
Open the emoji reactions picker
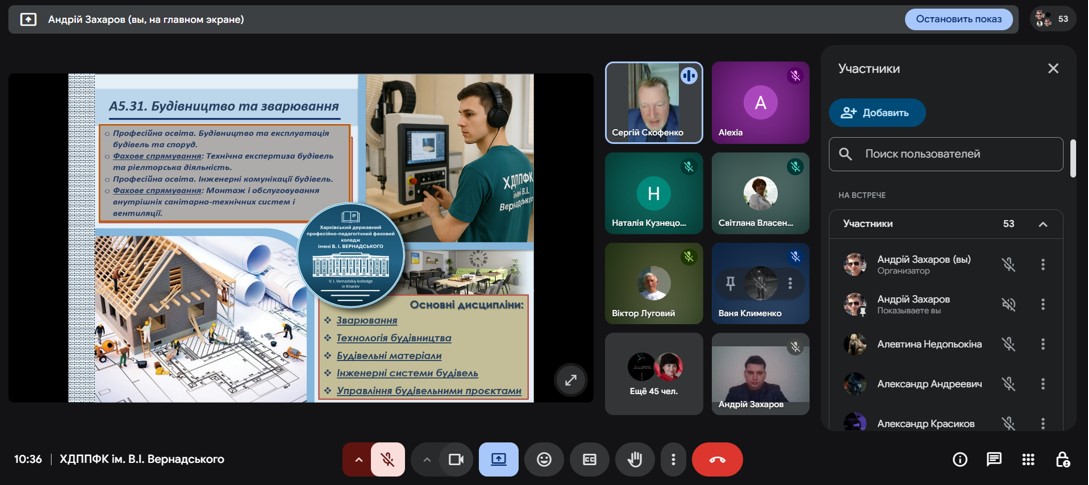point(544,459)
